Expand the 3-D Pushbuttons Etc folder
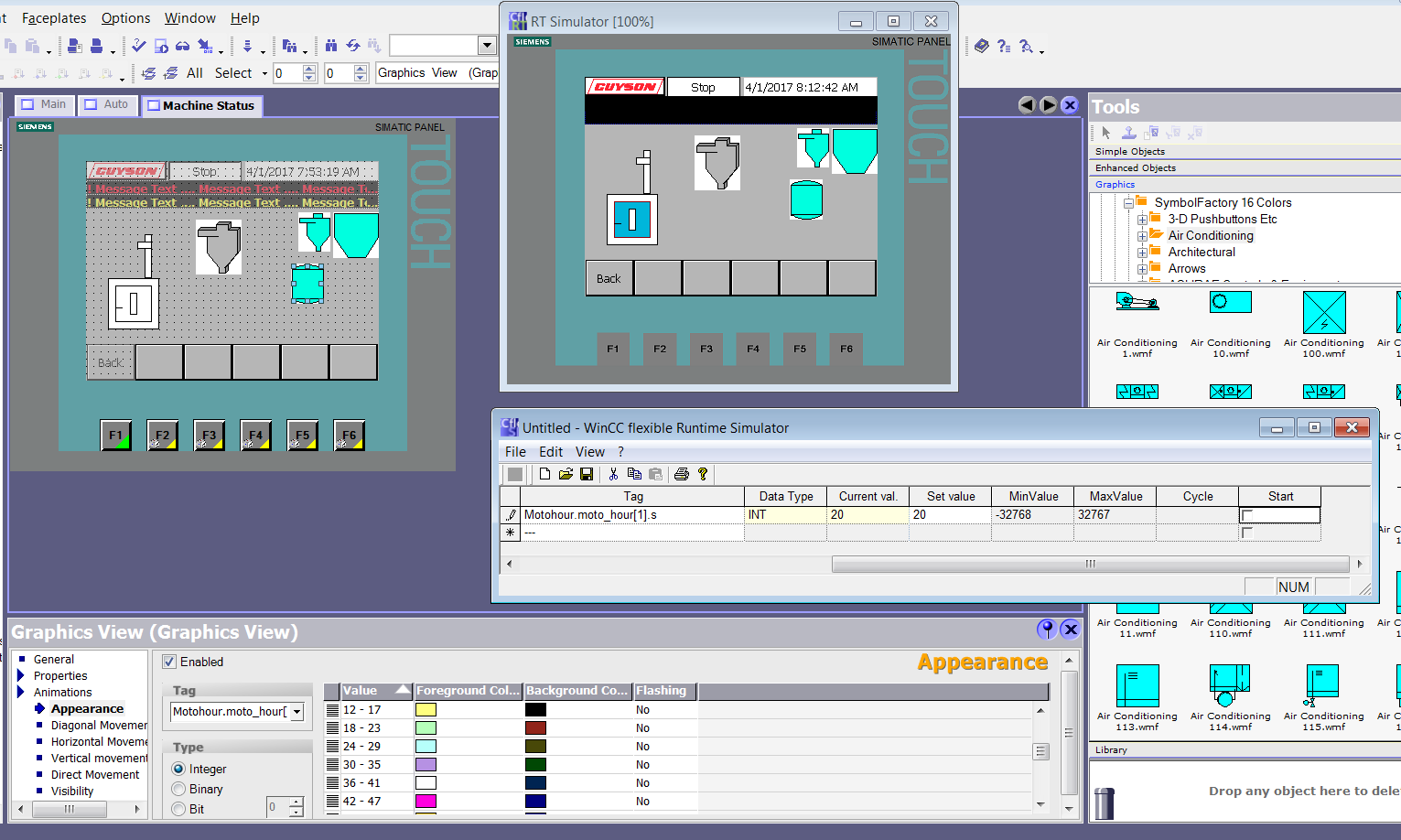 pos(1142,220)
